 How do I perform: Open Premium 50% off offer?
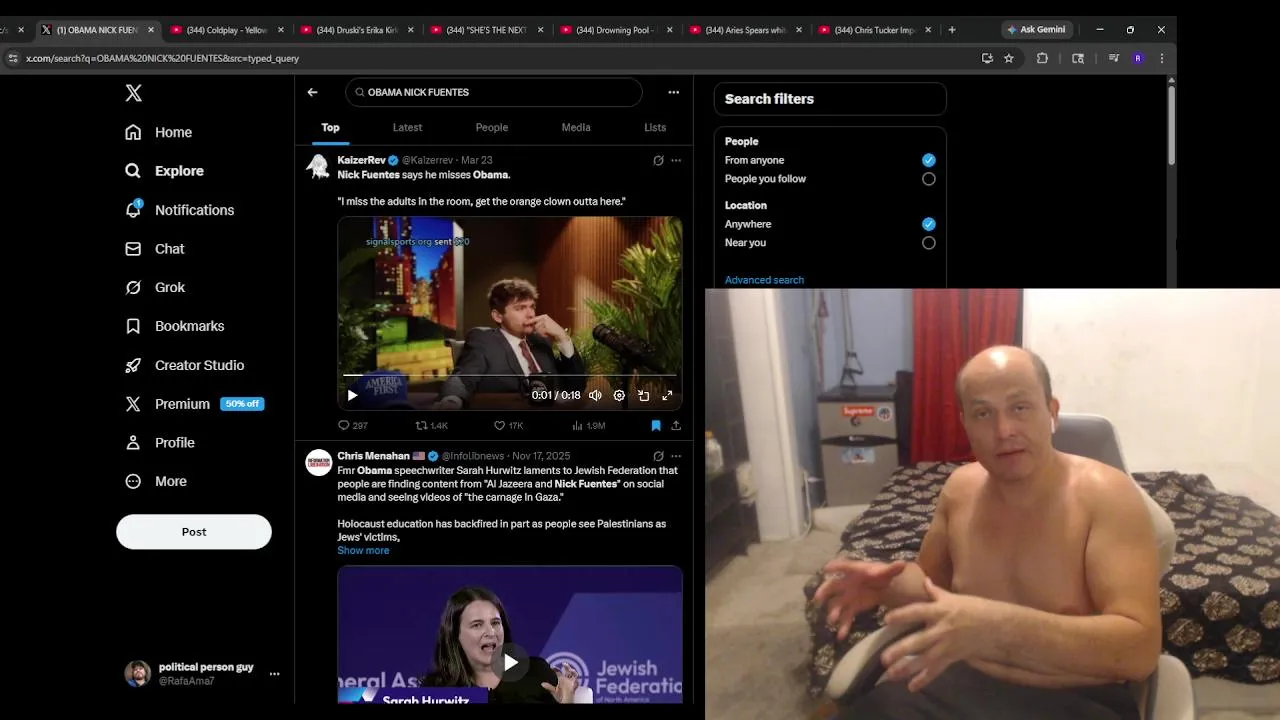tap(194, 404)
